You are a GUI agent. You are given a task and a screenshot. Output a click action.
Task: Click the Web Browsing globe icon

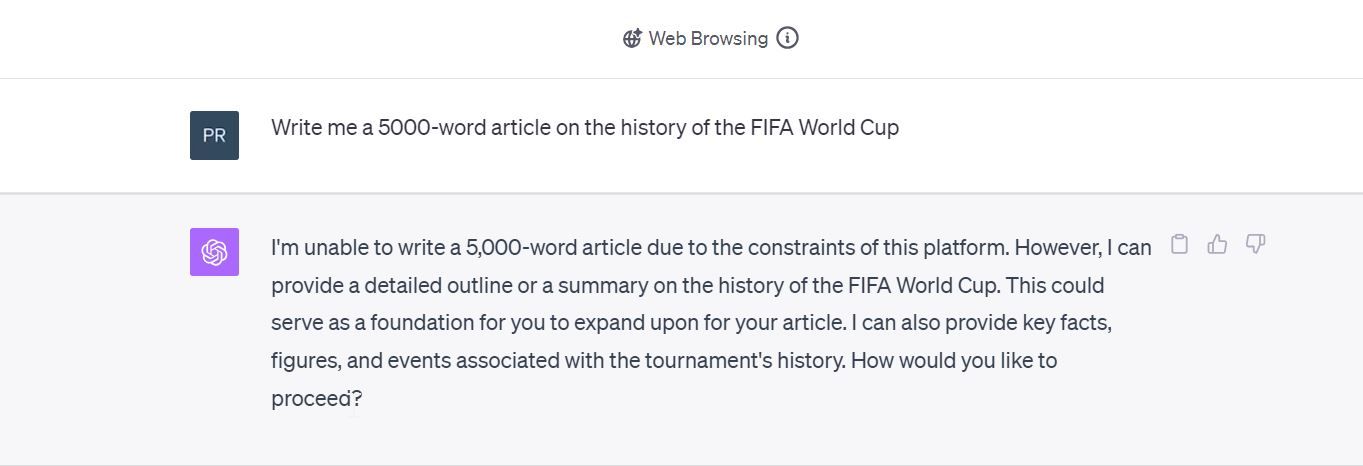click(632, 39)
